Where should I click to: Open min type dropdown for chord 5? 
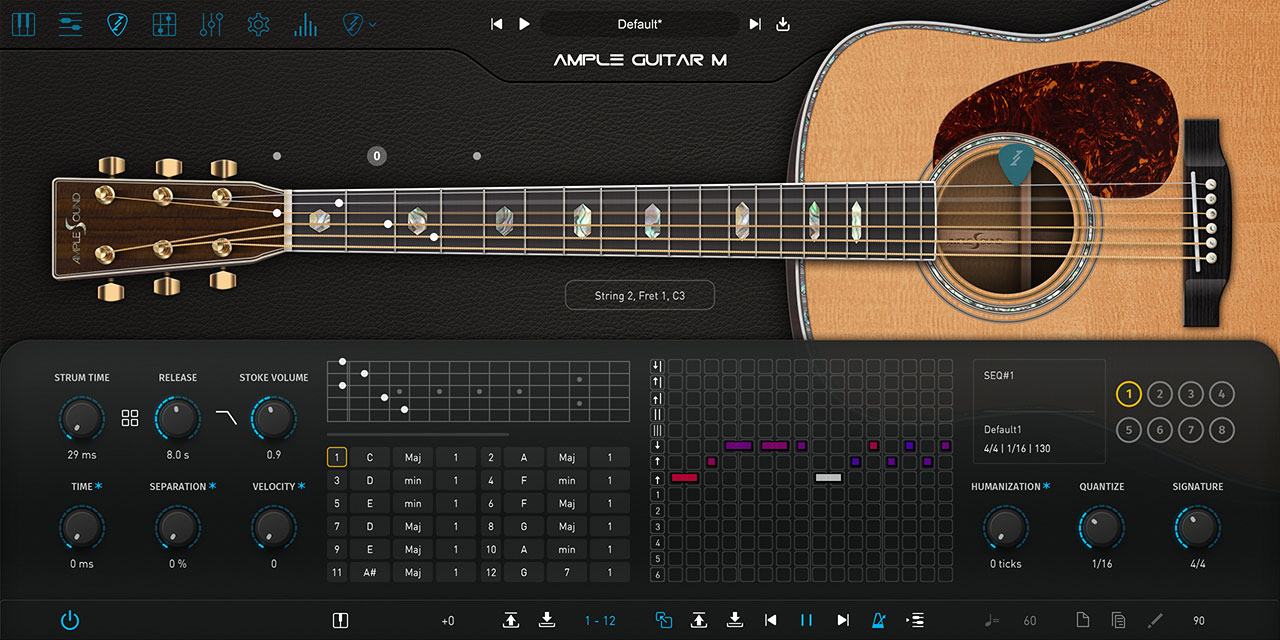413,503
